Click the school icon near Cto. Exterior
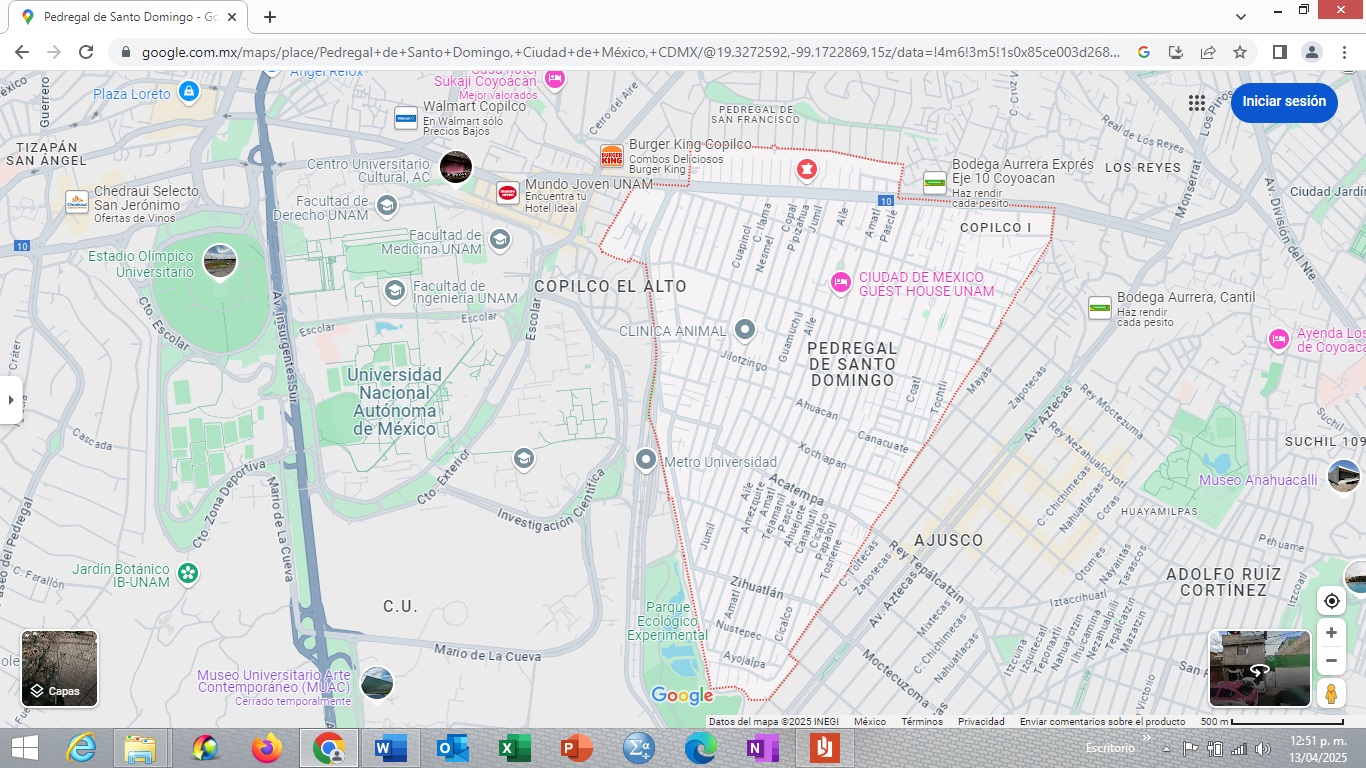1366x768 pixels. tap(523, 459)
